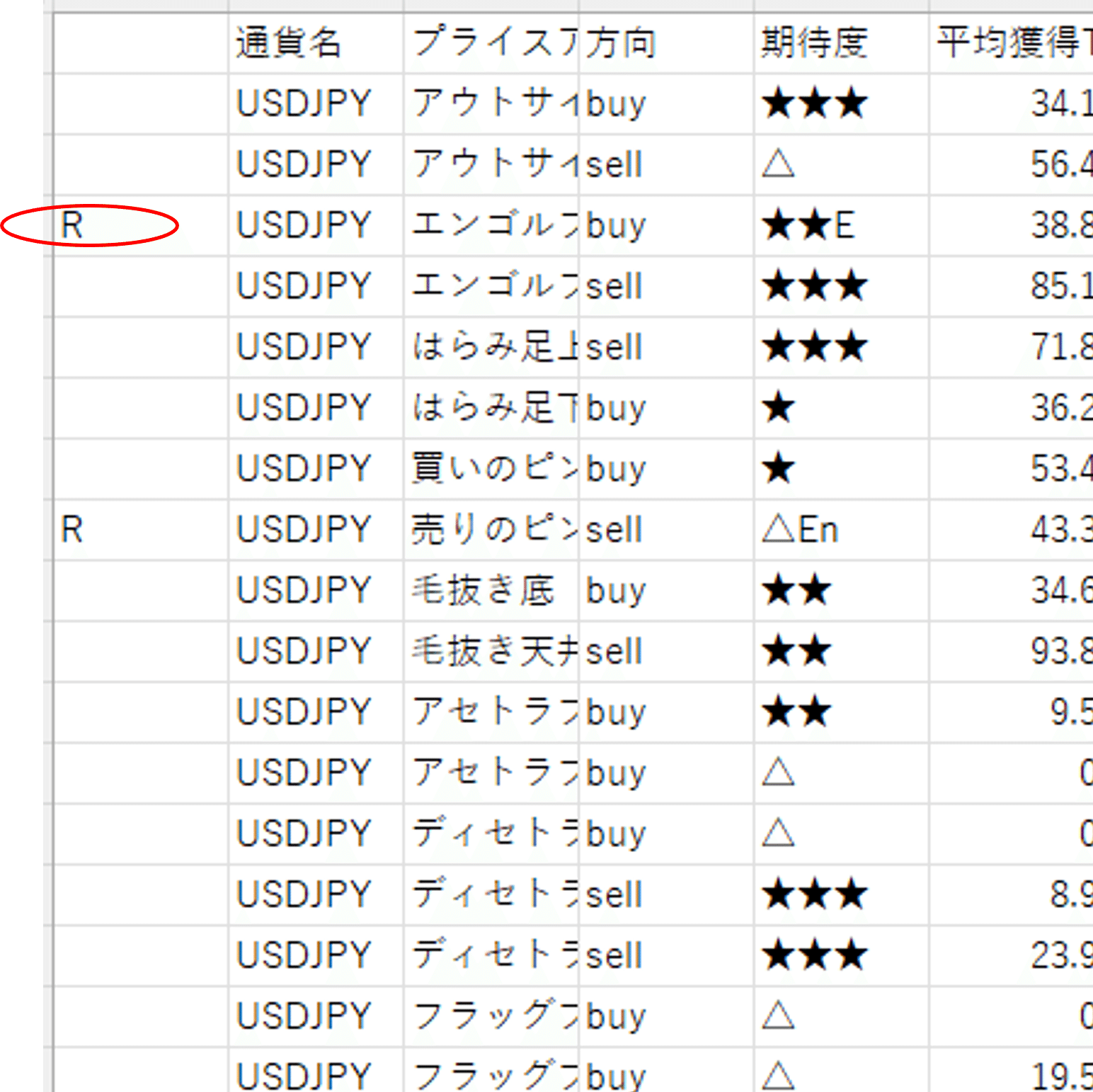Click the ★★E rating cell
Screen dimensions: 1093x1092
(841, 226)
